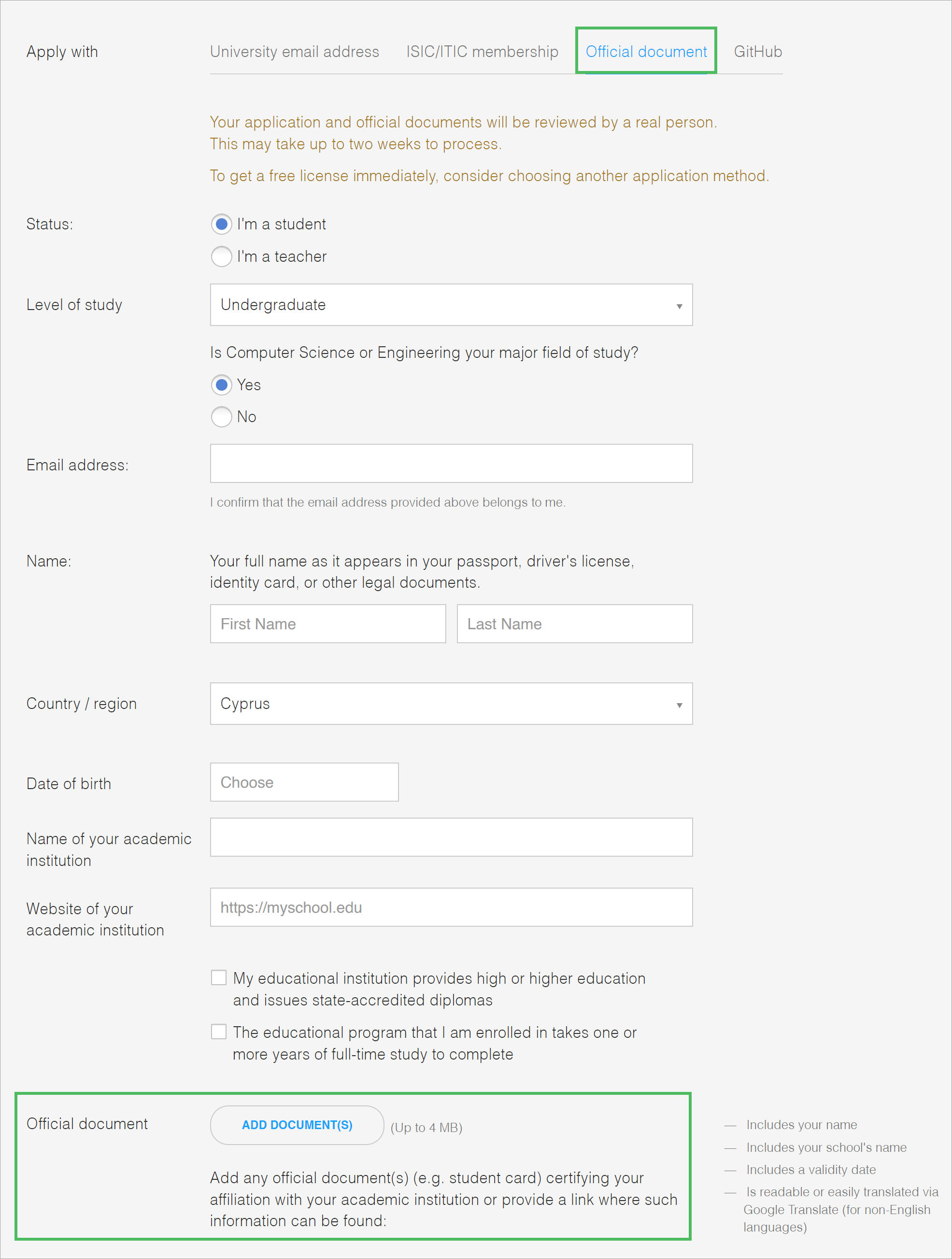The image size is (952, 1259).
Task: Open the ISIC/ITIC membership tab
Action: pos(482,52)
